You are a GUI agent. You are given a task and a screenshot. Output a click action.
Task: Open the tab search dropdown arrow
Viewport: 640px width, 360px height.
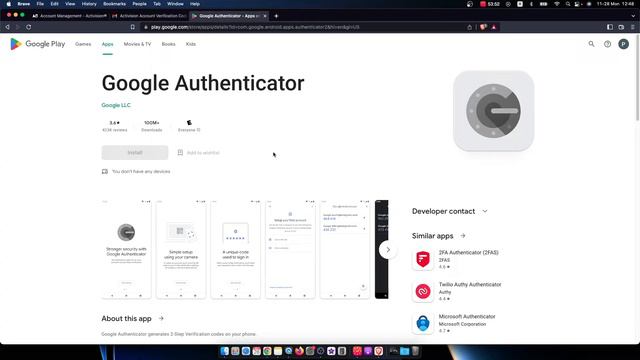(633, 16)
